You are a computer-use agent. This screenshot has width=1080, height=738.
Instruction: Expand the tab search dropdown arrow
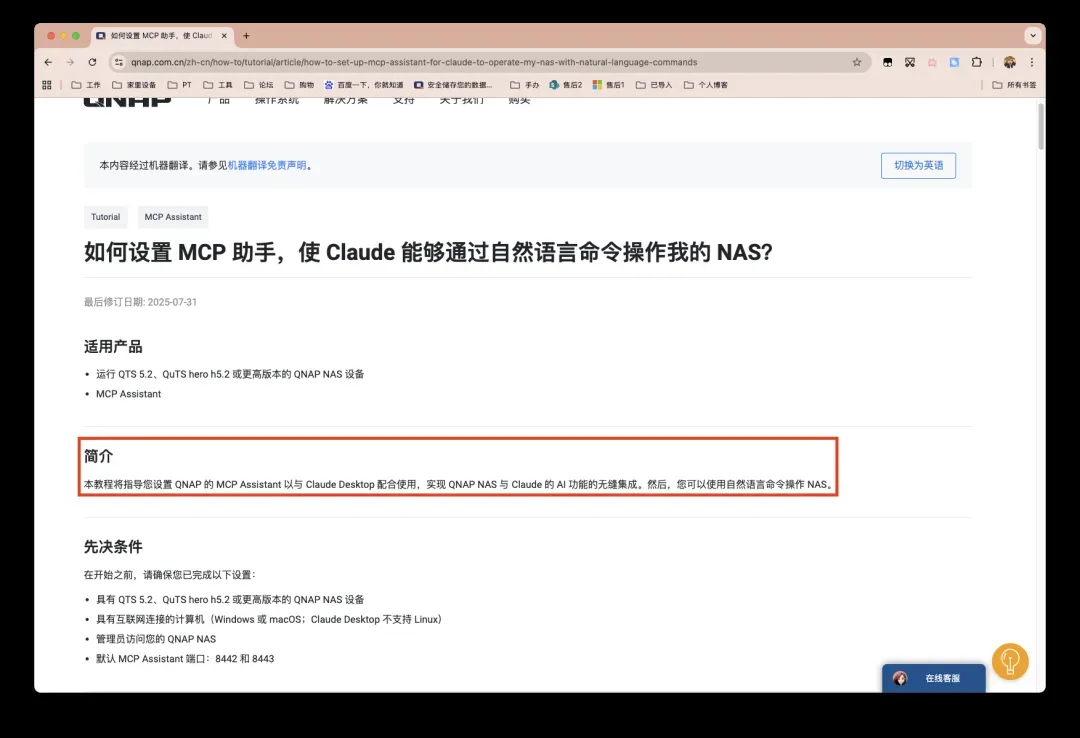click(1032, 36)
